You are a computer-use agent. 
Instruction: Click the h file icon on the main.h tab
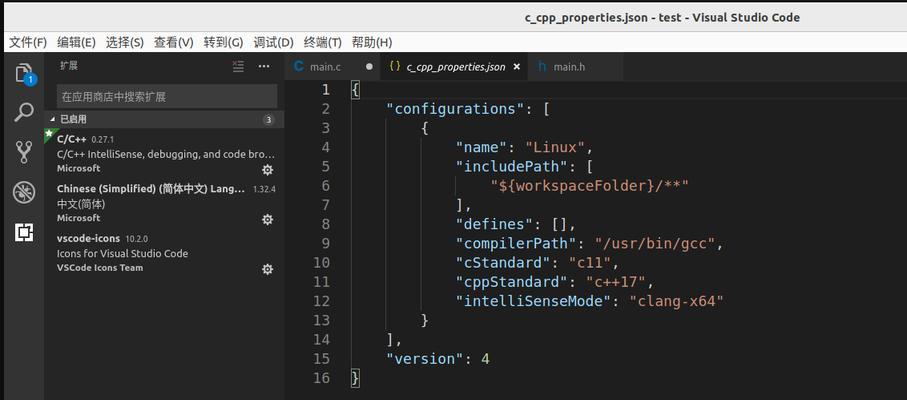click(542, 66)
